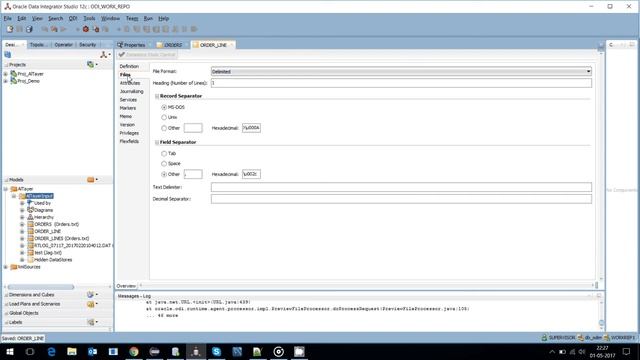Click the Save All toolbar icon
The image size is (640, 360).
coord(29,29)
